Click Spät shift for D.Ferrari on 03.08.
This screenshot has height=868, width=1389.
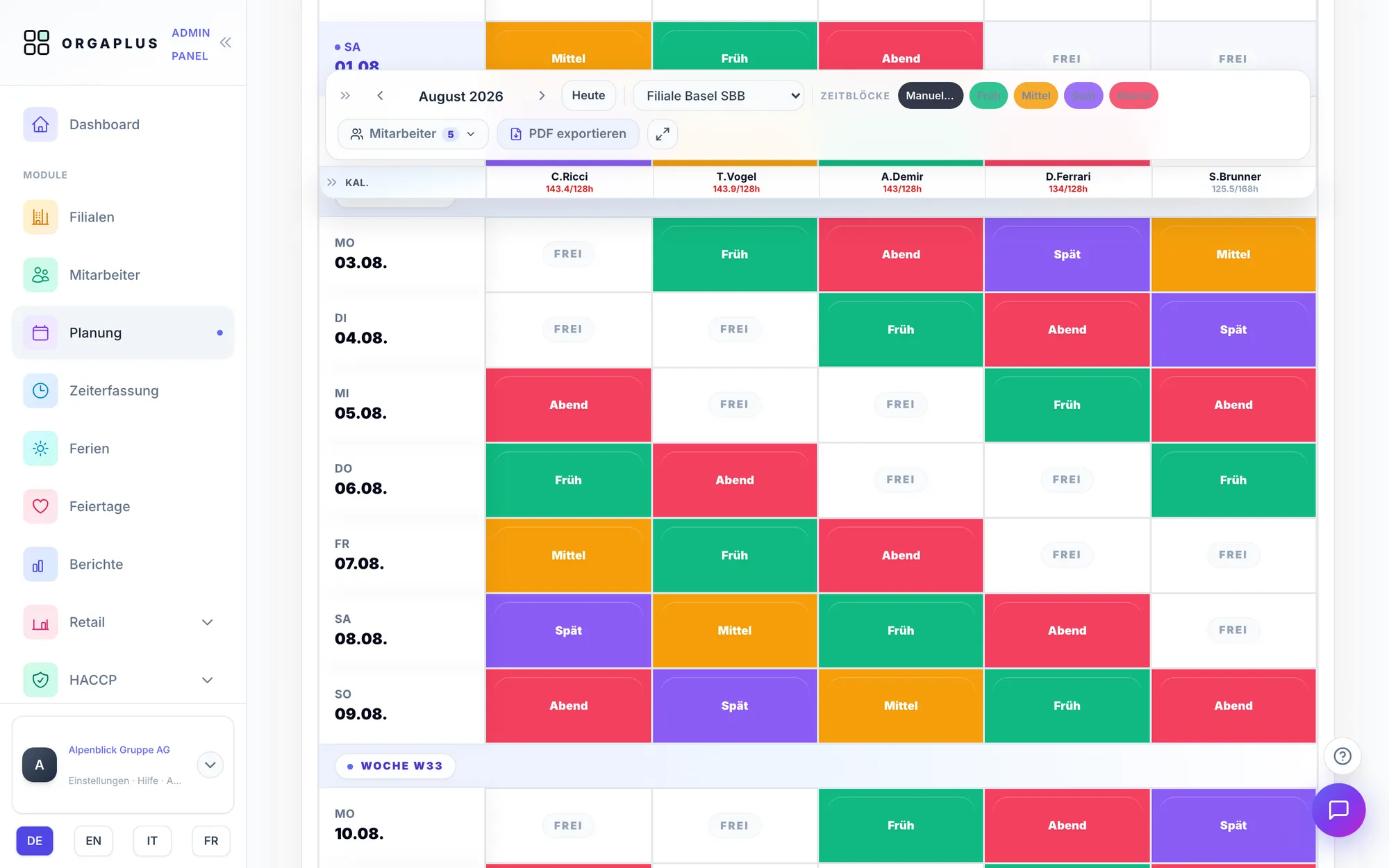click(x=1067, y=254)
